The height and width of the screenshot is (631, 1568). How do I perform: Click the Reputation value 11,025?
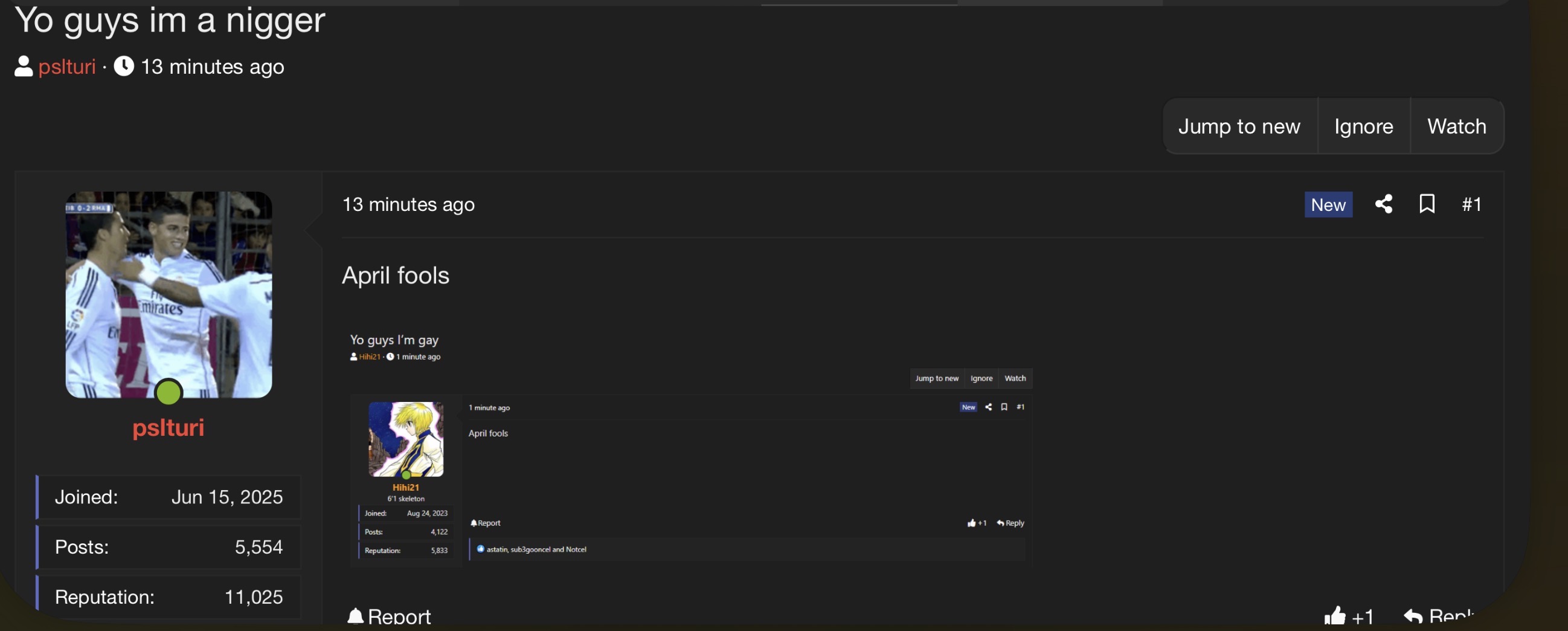pyautogui.click(x=254, y=597)
